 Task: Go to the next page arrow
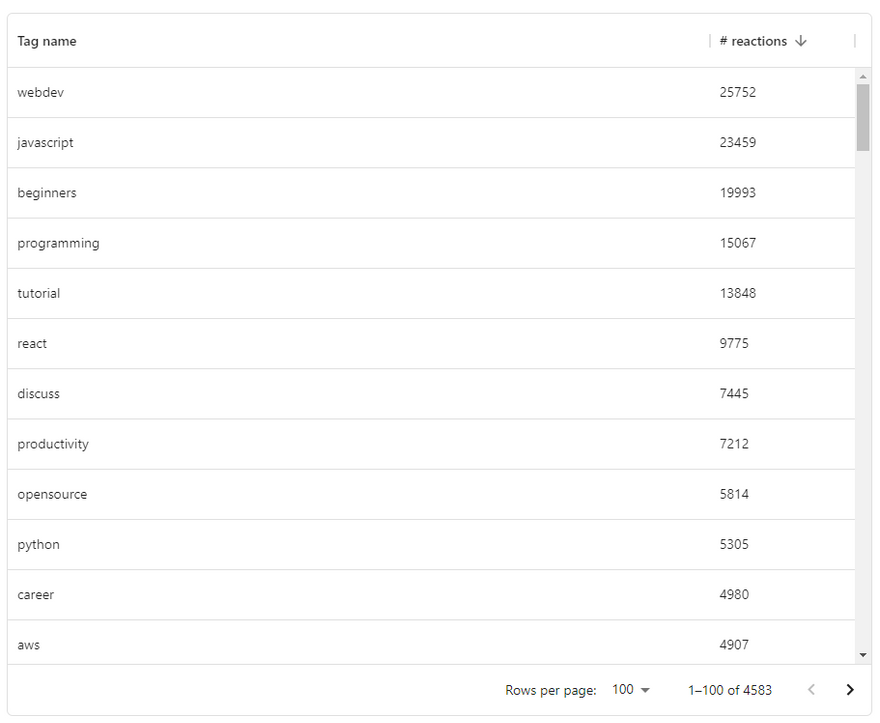pos(850,690)
